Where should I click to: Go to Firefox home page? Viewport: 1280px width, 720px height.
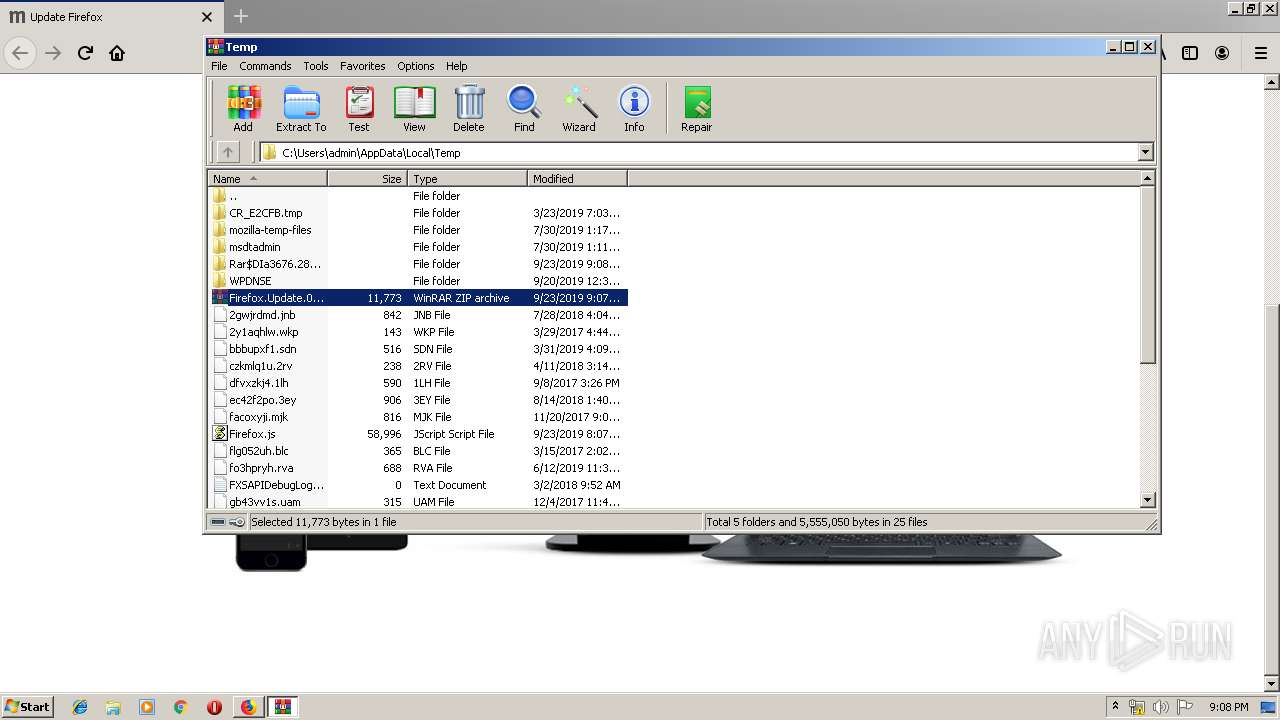tap(117, 53)
